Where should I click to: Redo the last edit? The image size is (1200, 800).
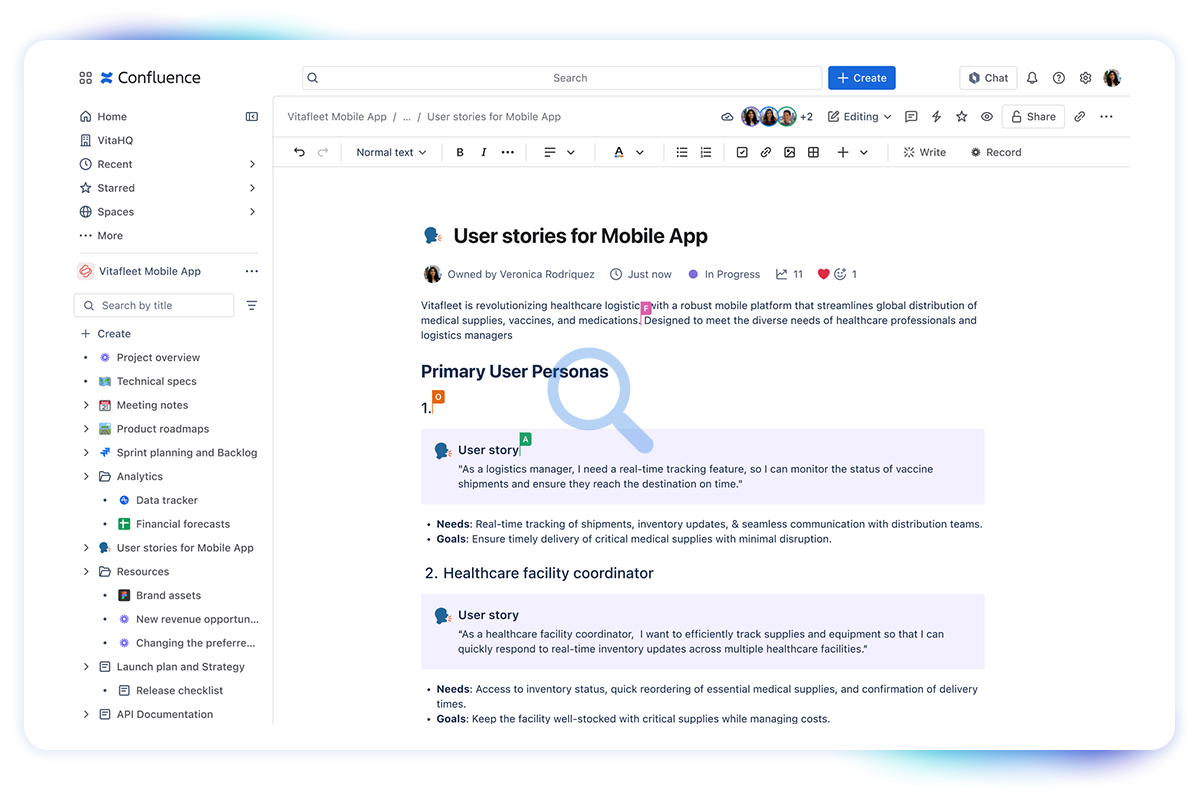pyautogui.click(x=323, y=152)
